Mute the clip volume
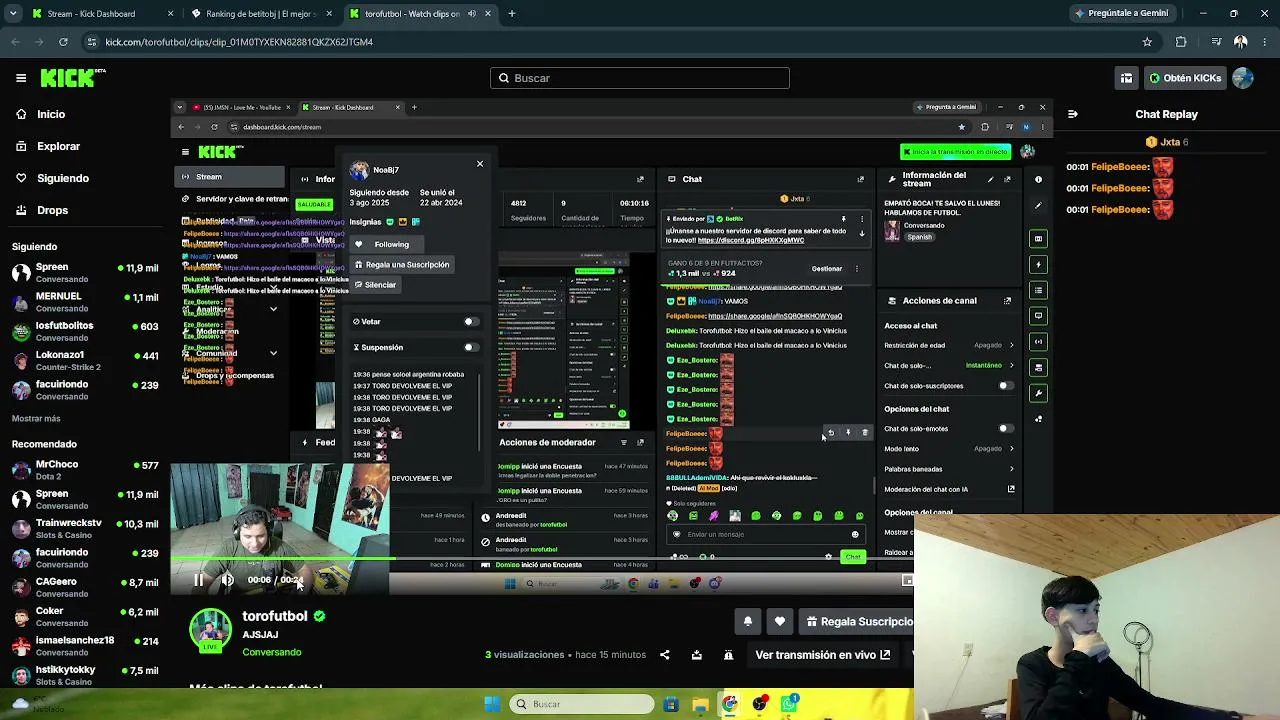 228,580
